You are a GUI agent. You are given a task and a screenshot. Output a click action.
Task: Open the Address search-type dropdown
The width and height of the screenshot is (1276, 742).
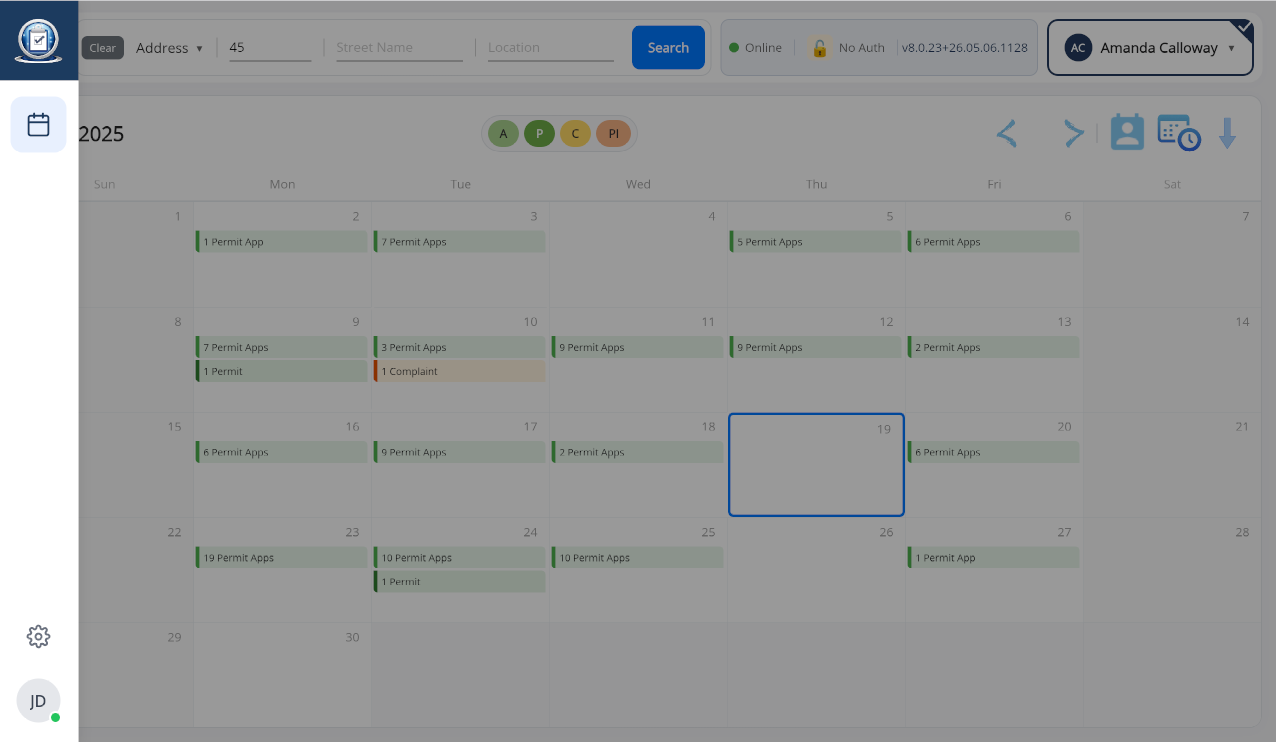(169, 48)
